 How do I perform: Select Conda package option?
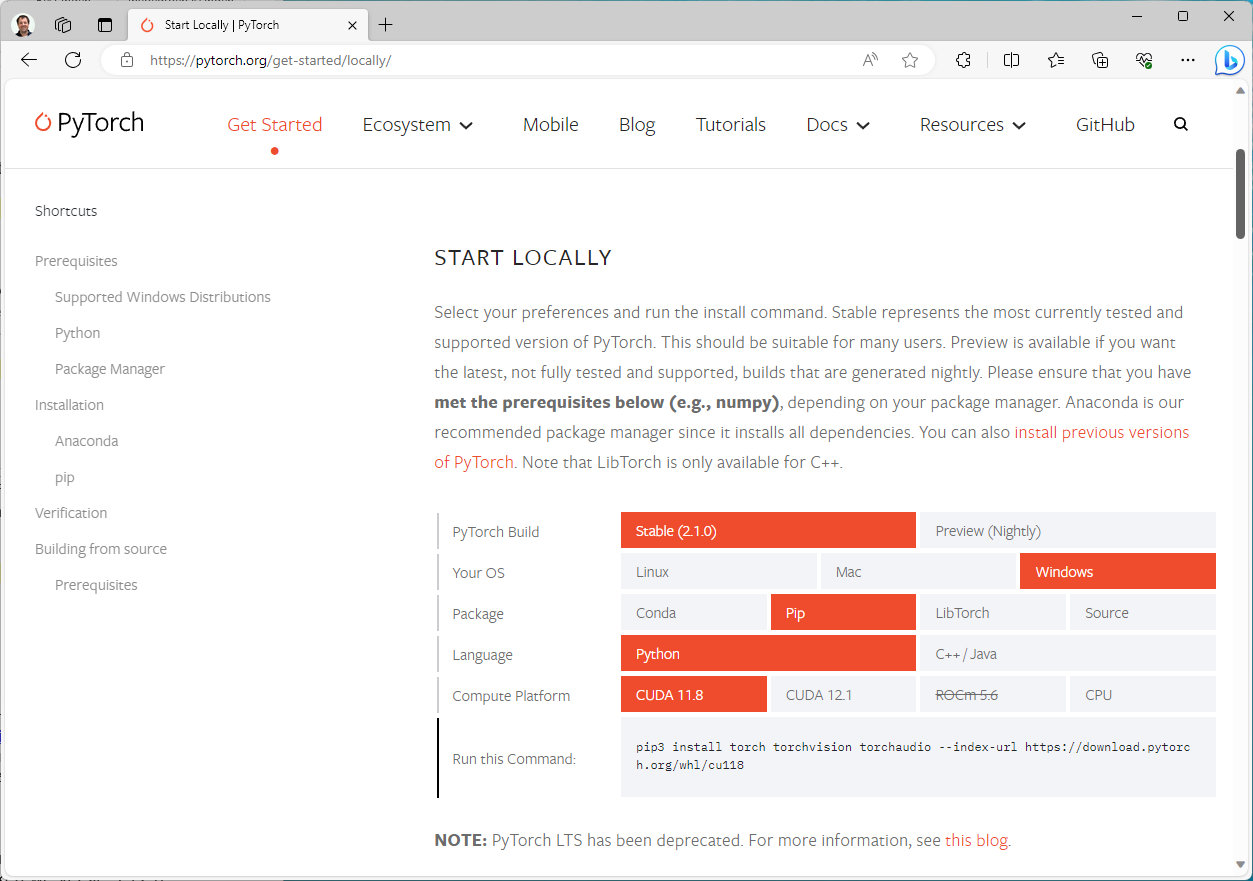[x=693, y=613]
